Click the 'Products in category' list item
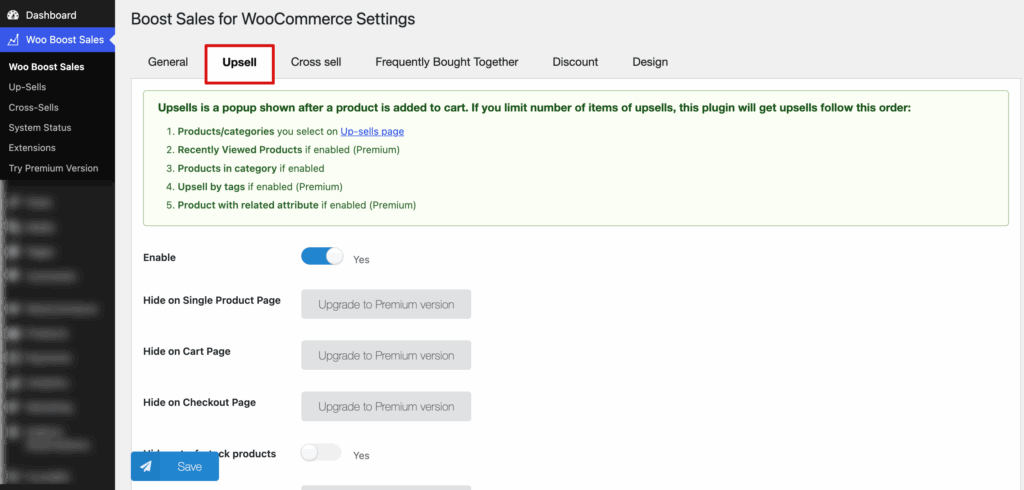1024x490 pixels. [251, 169]
